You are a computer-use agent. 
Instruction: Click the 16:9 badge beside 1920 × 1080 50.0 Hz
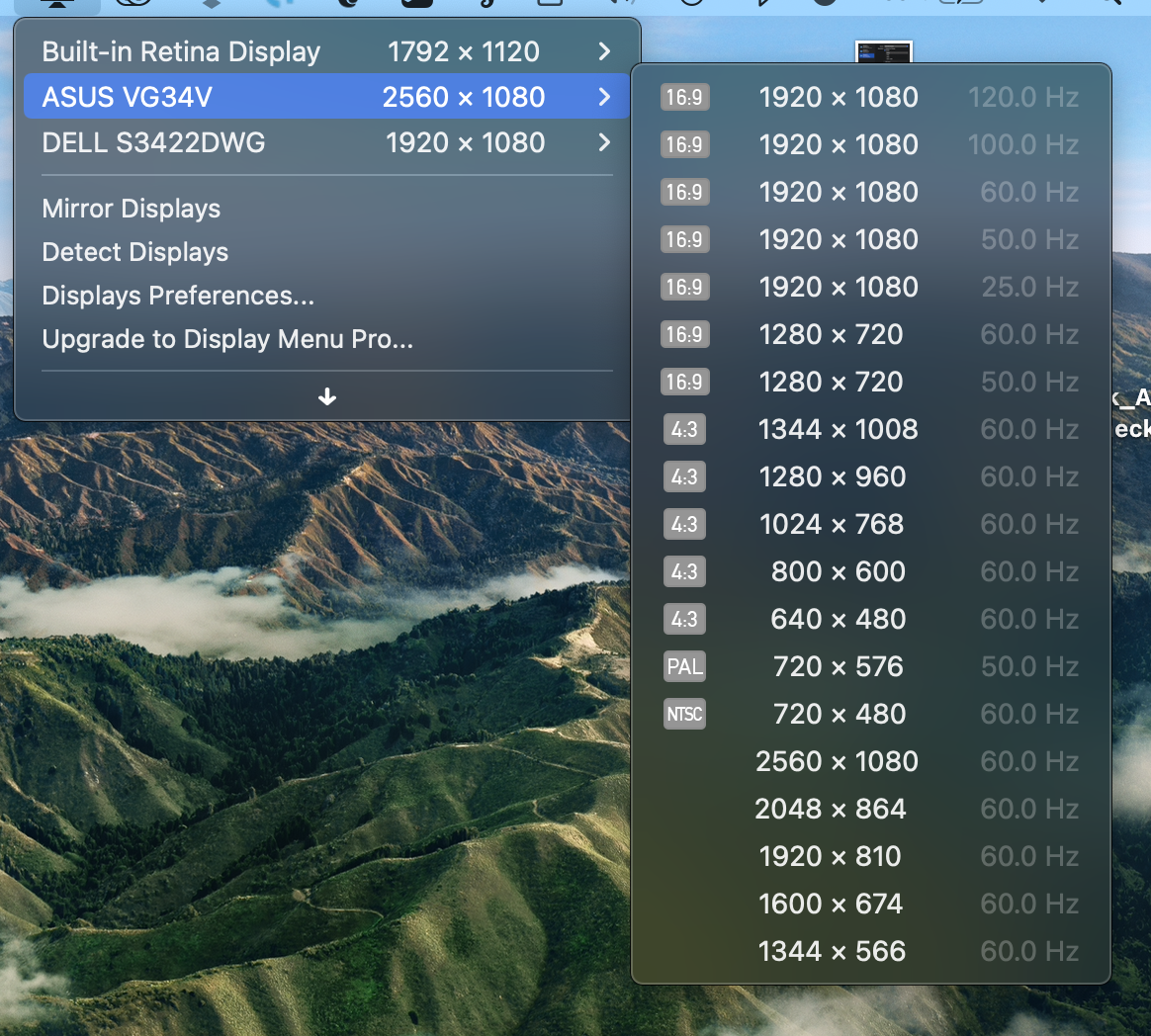pos(685,239)
